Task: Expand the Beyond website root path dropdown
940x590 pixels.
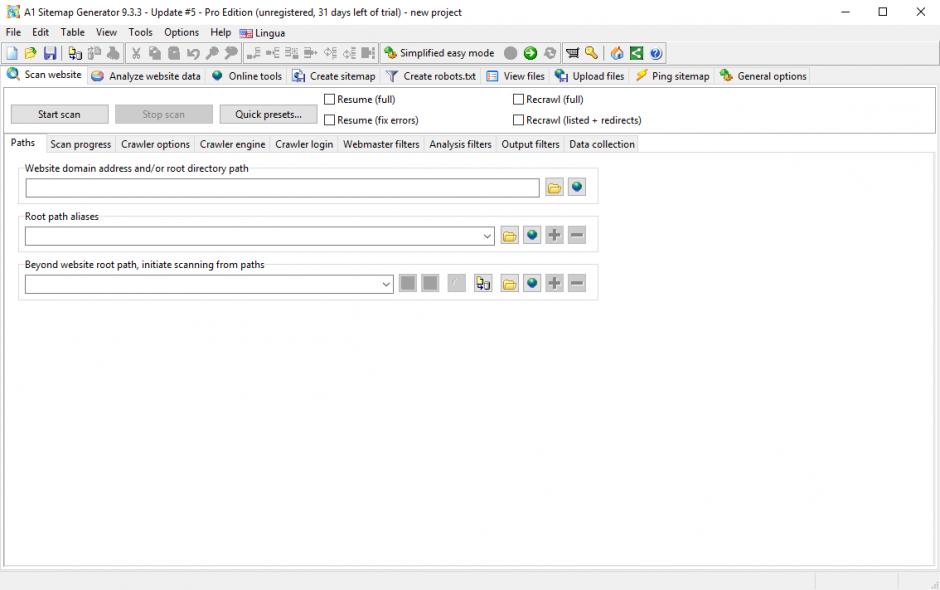Action: 386,284
